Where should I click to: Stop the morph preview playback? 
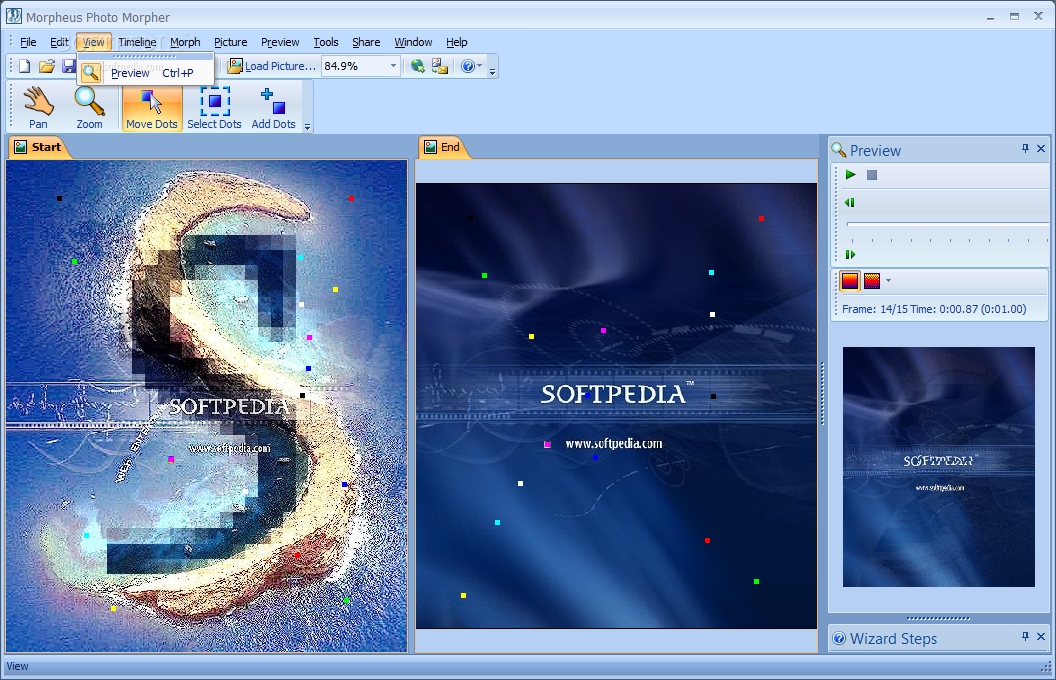click(871, 175)
